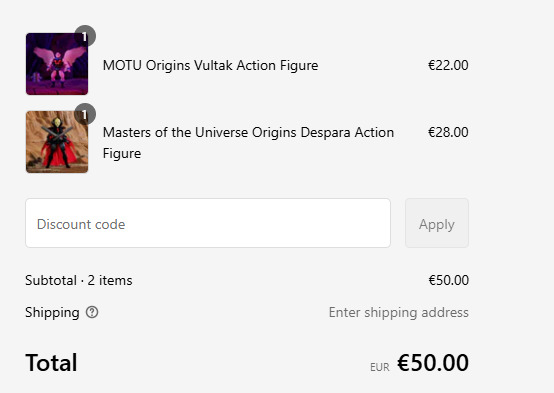
Task: Open the Vultak figure thumbnail
Action: pyautogui.click(x=57, y=64)
